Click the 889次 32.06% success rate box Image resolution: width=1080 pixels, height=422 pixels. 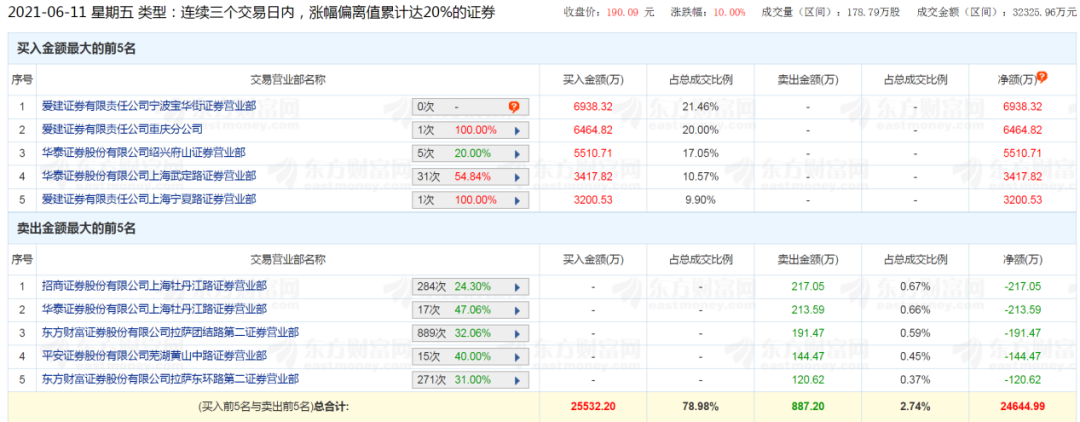[x=470, y=333]
